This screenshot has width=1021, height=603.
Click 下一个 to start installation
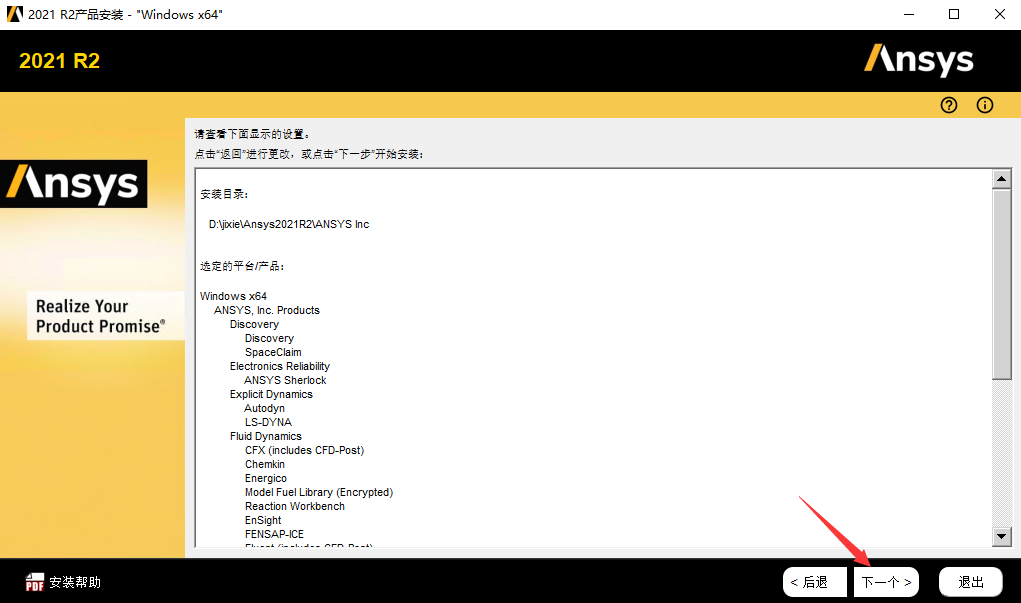(885, 581)
